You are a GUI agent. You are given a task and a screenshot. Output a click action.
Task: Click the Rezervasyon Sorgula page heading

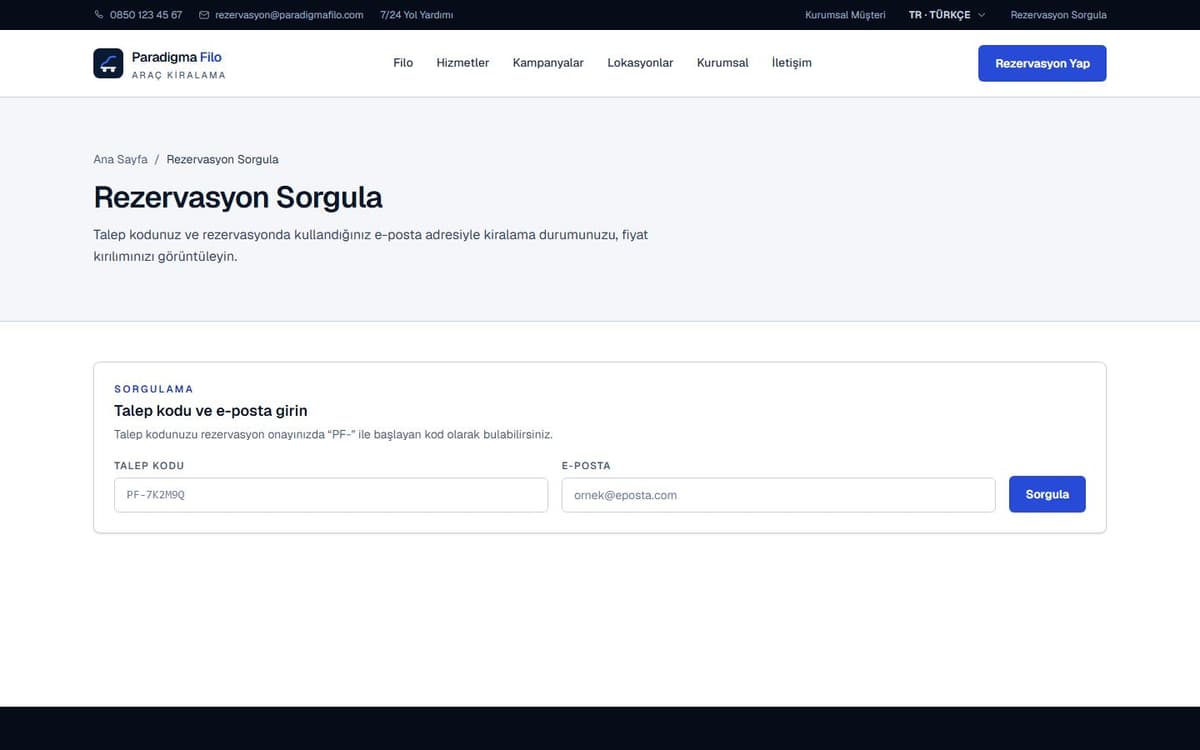(238, 197)
